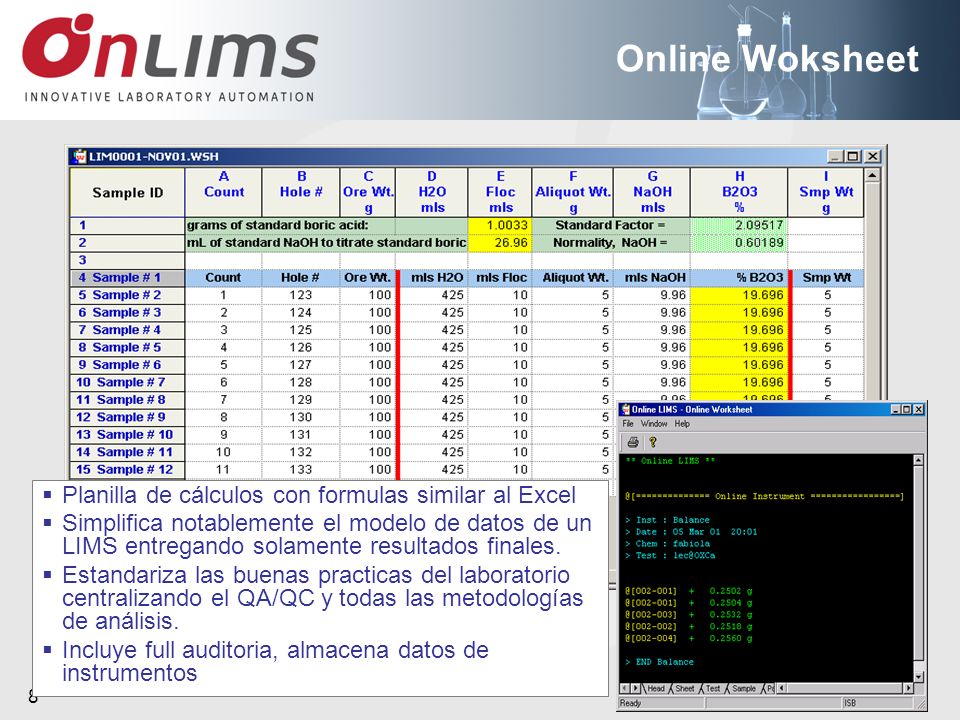Click the yellow question mark Help icon
The width and height of the screenshot is (960, 720).
tap(653, 441)
